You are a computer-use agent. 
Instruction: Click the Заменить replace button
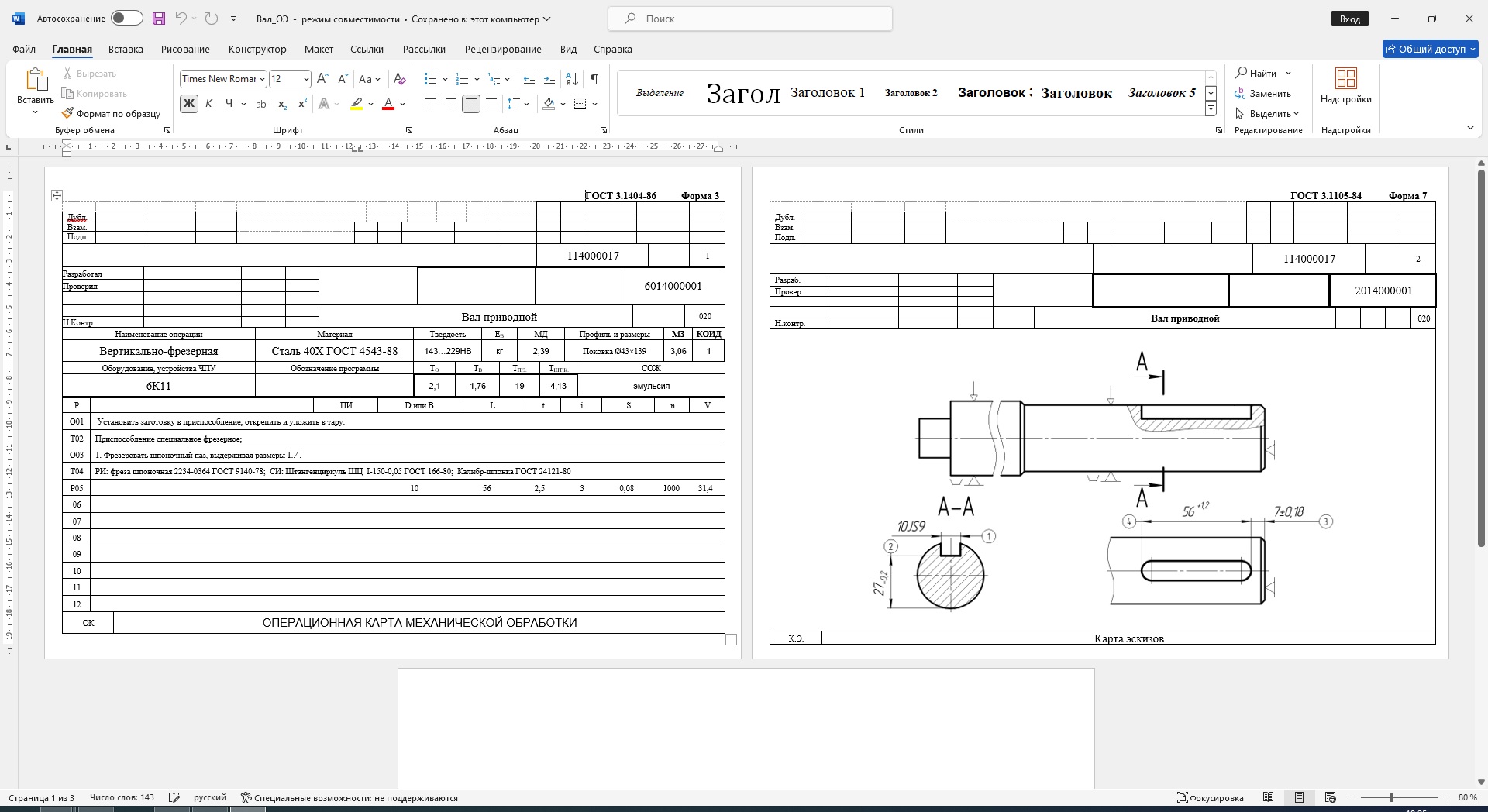(x=1263, y=94)
